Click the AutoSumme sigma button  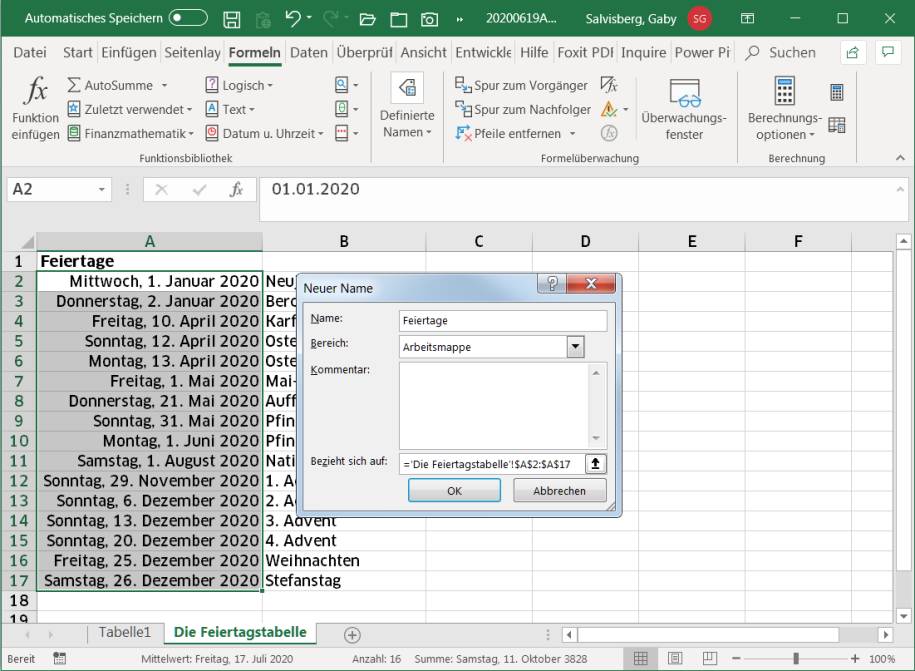110,85
